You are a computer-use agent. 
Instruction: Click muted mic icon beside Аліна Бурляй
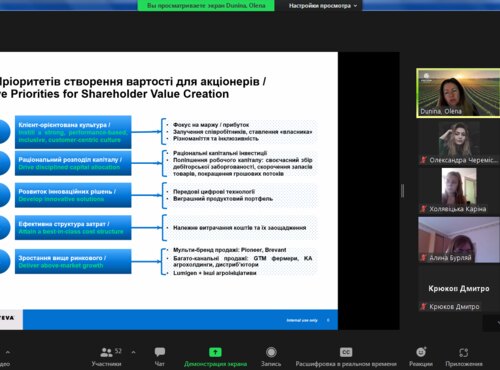tap(423, 258)
